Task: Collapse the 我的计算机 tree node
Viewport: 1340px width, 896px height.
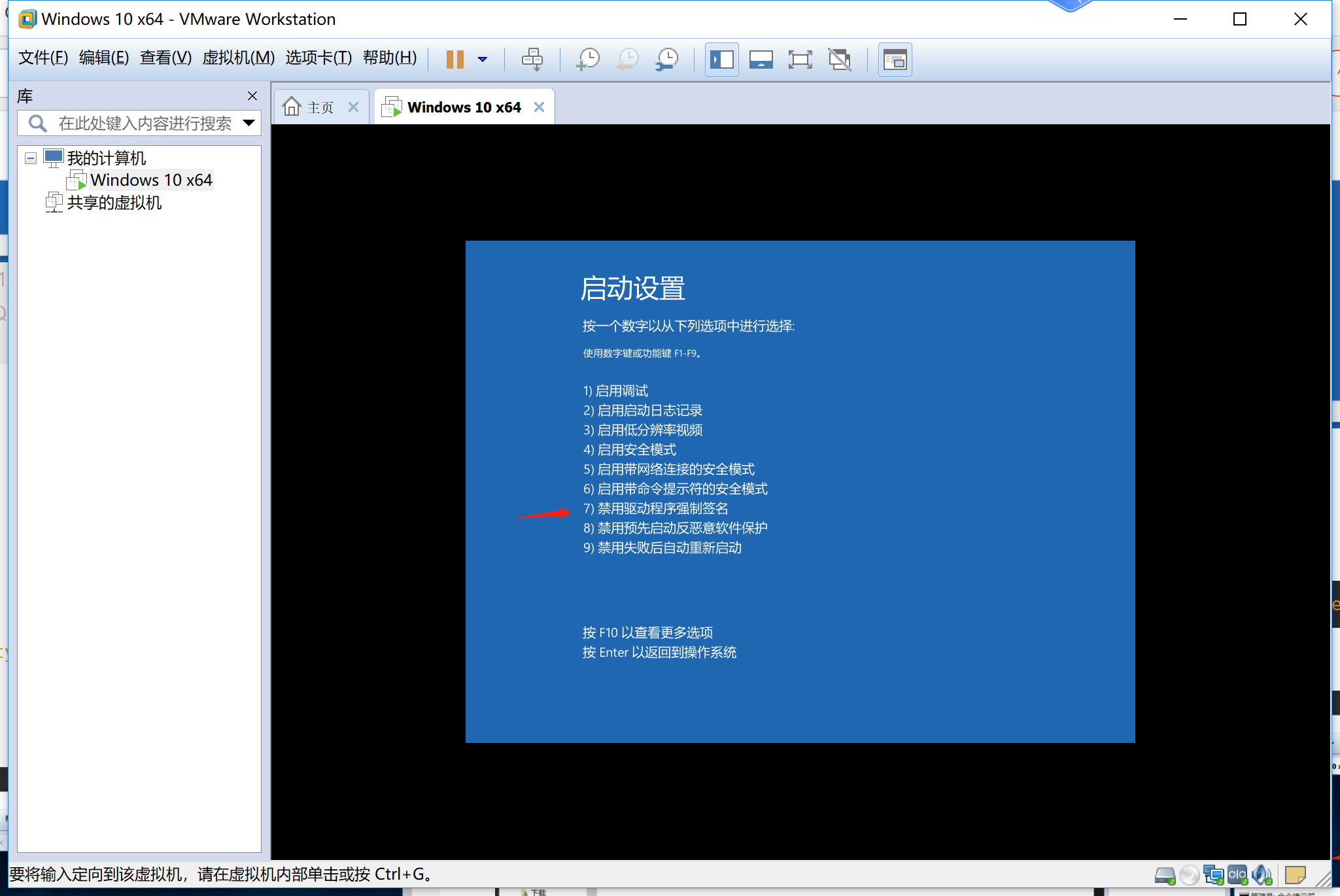Action: tap(31, 158)
